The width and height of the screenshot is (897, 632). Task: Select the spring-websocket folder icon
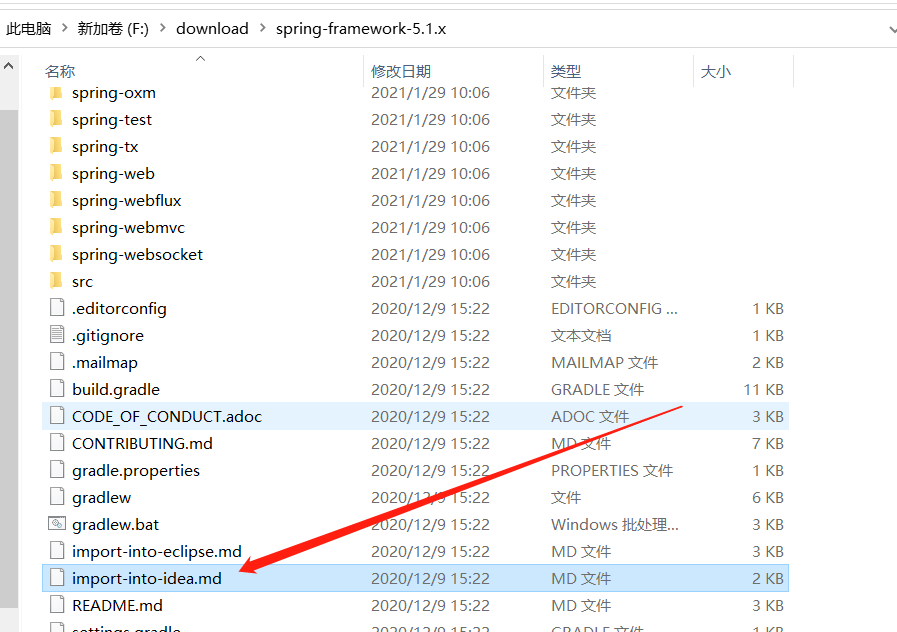click(x=56, y=253)
